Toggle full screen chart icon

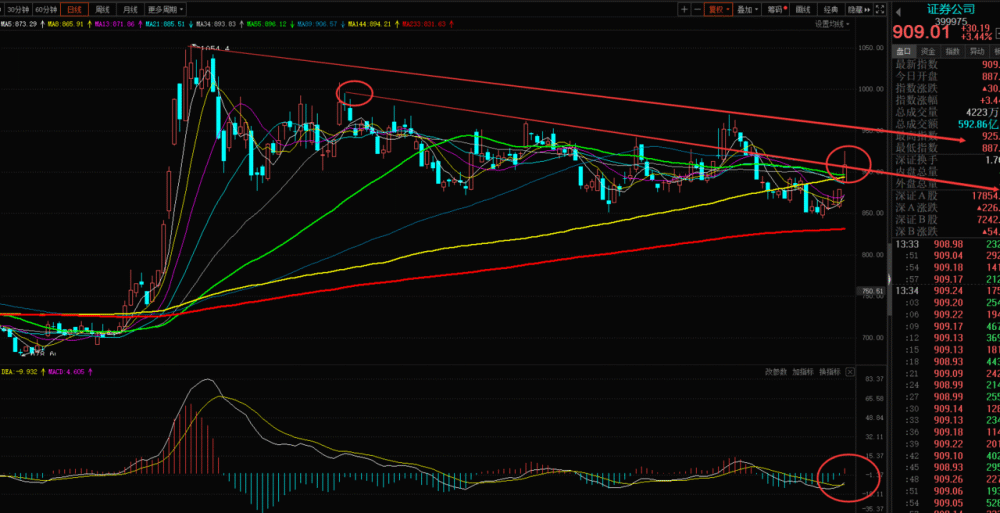879,10
